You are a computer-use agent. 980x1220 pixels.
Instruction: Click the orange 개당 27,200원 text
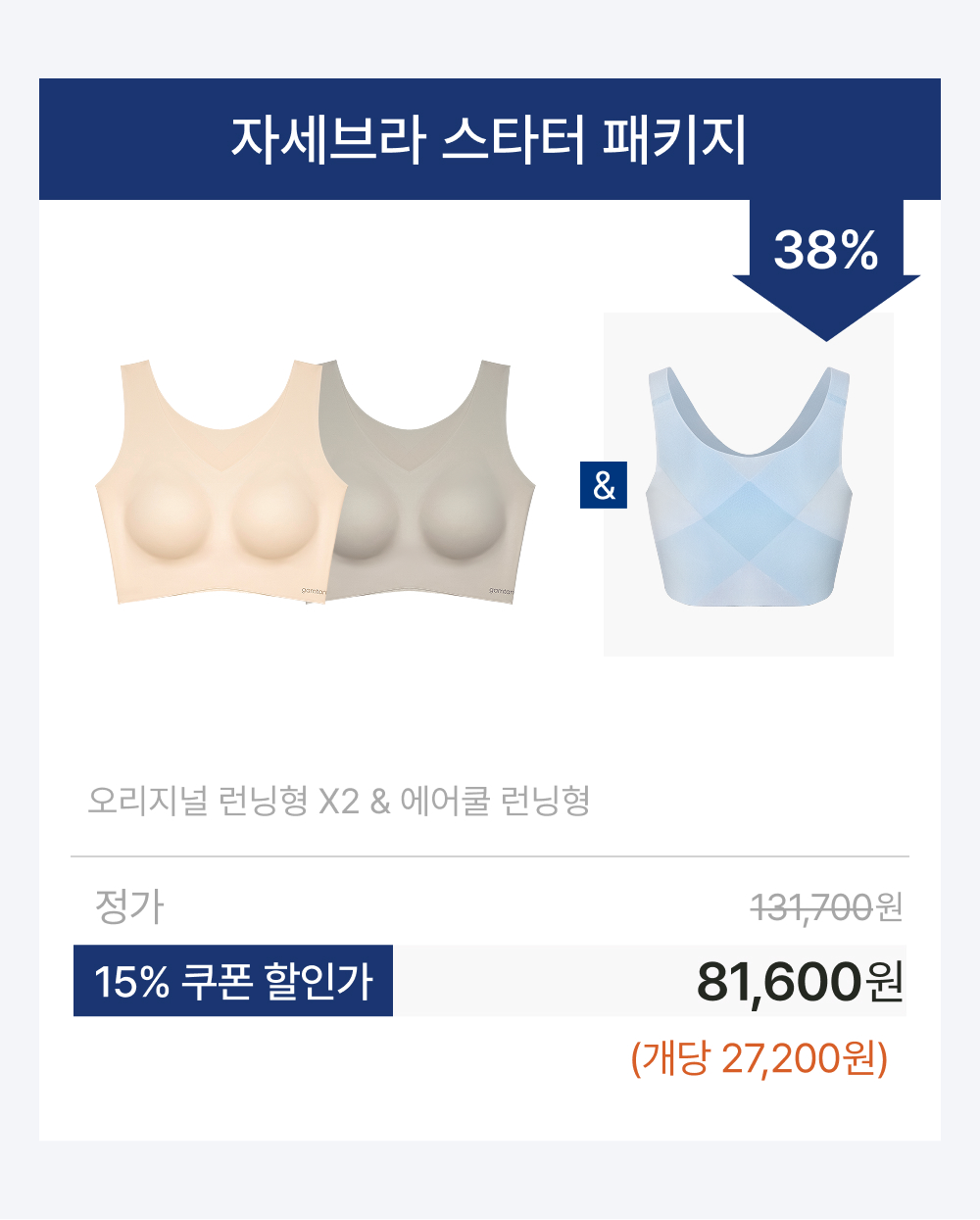pos(759,1058)
